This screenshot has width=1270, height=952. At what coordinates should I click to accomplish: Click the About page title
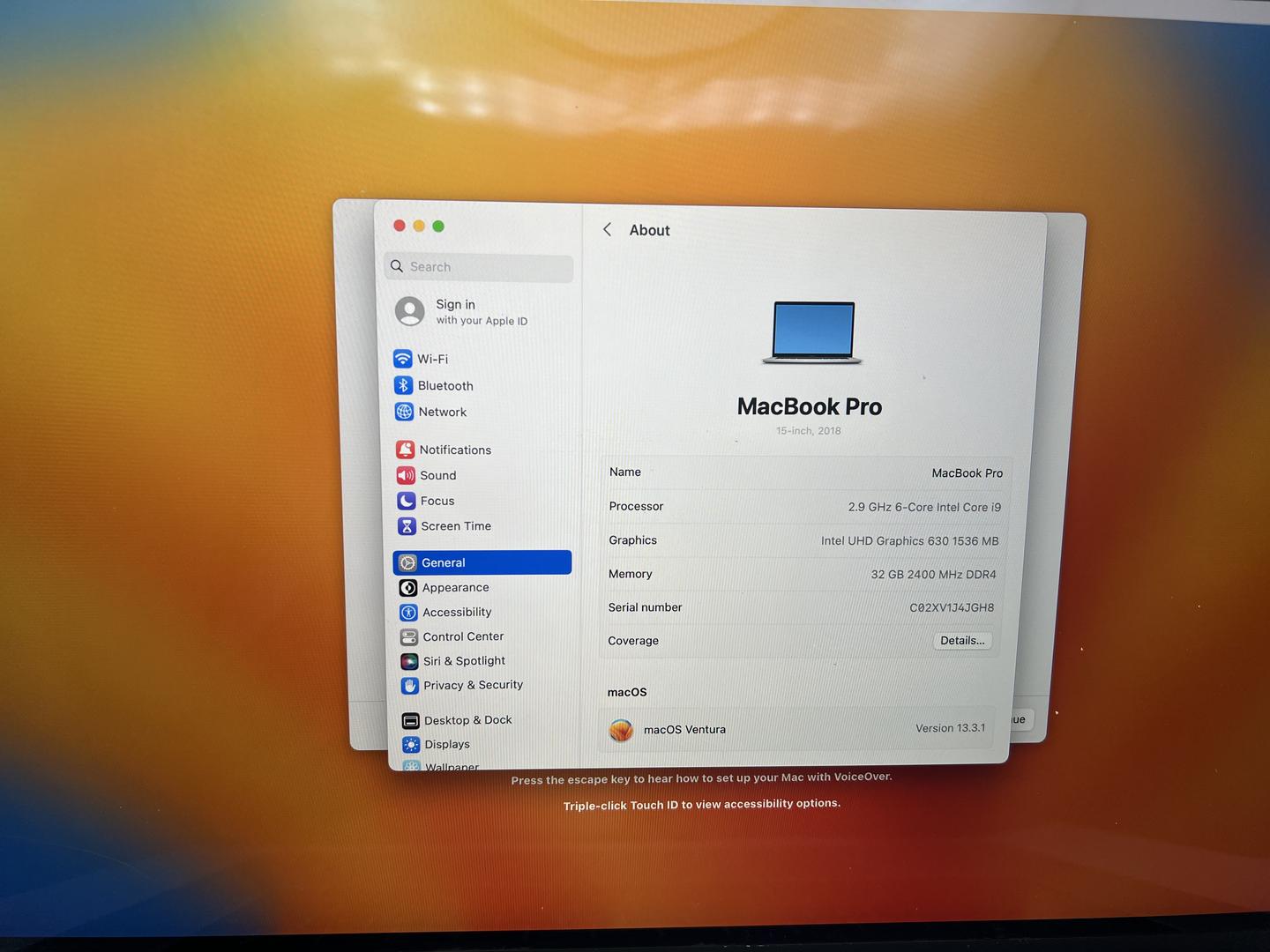tap(649, 230)
